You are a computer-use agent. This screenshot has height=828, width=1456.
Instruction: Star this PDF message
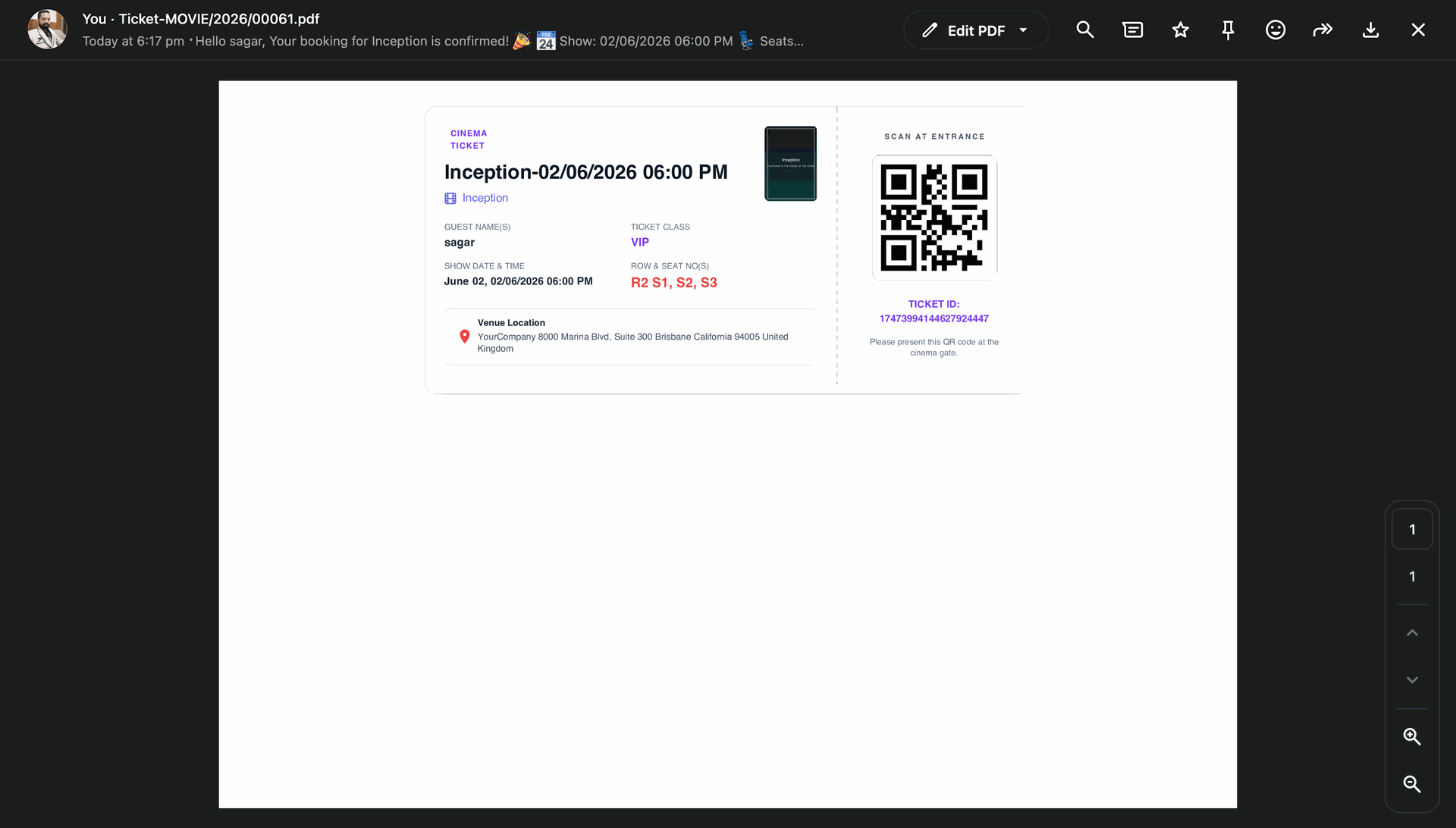click(1181, 30)
